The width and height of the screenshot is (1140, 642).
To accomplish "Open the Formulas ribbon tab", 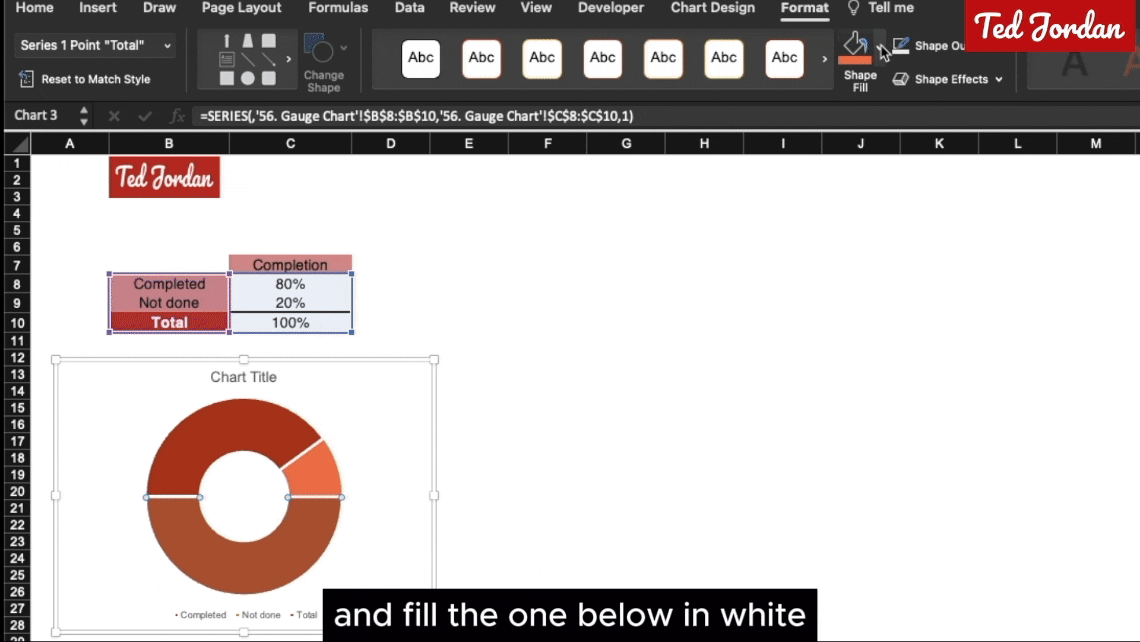I will pos(338,8).
